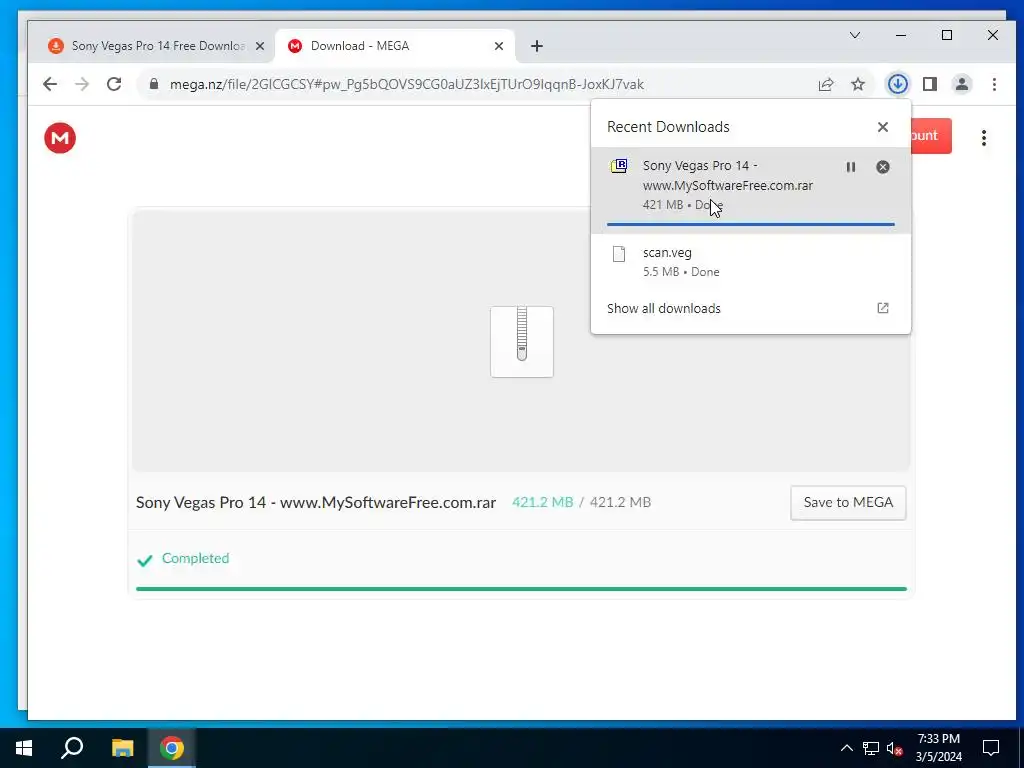Image resolution: width=1024 pixels, height=768 pixels.
Task: Open a new browser tab
Action: coord(537,46)
